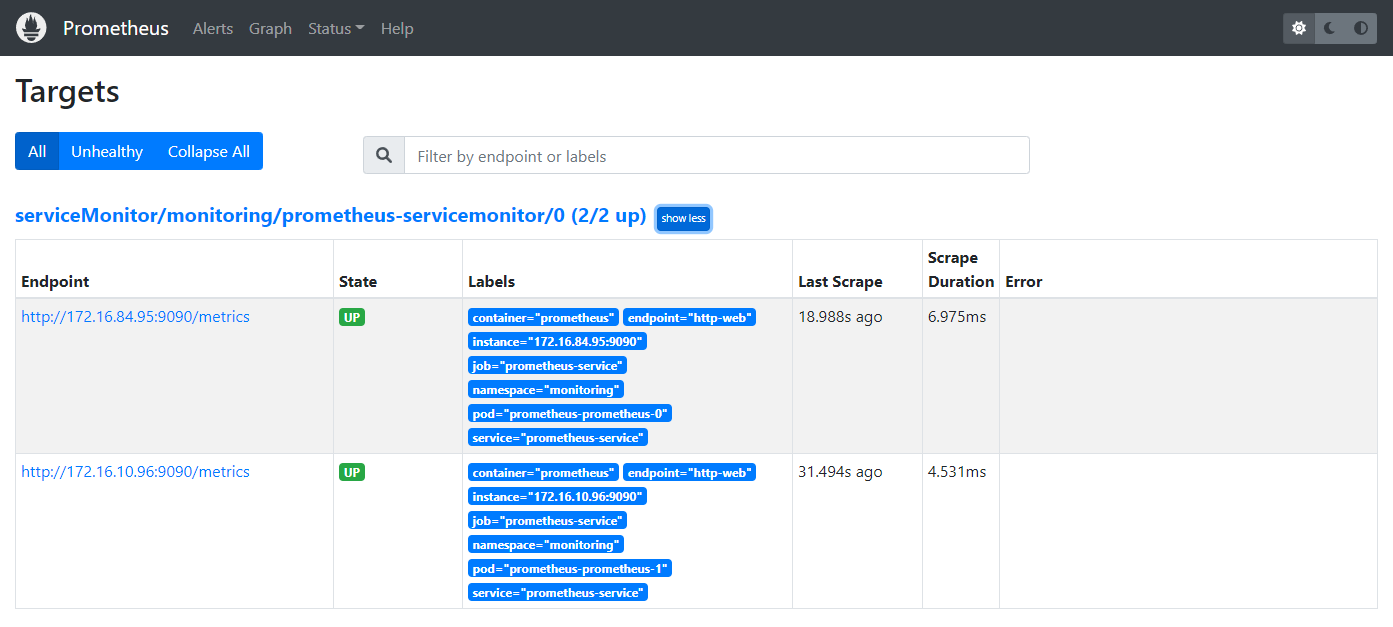
Task: Click the 18.988s ago last scrape value
Action: (840, 316)
